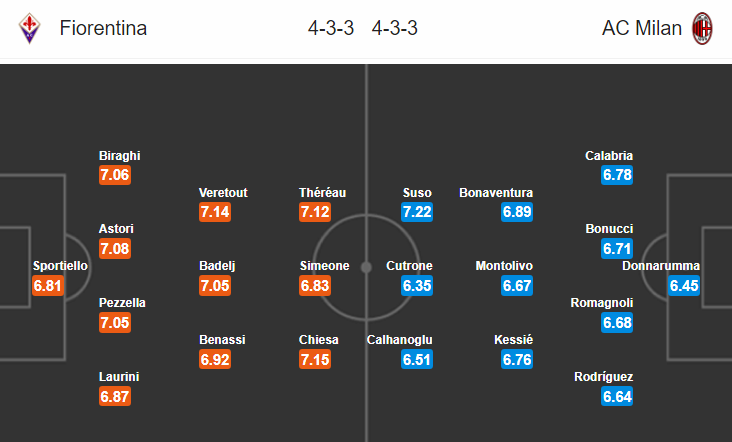
Task: Click Veretout's 7.14 rating badge
Action: coord(215,212)
